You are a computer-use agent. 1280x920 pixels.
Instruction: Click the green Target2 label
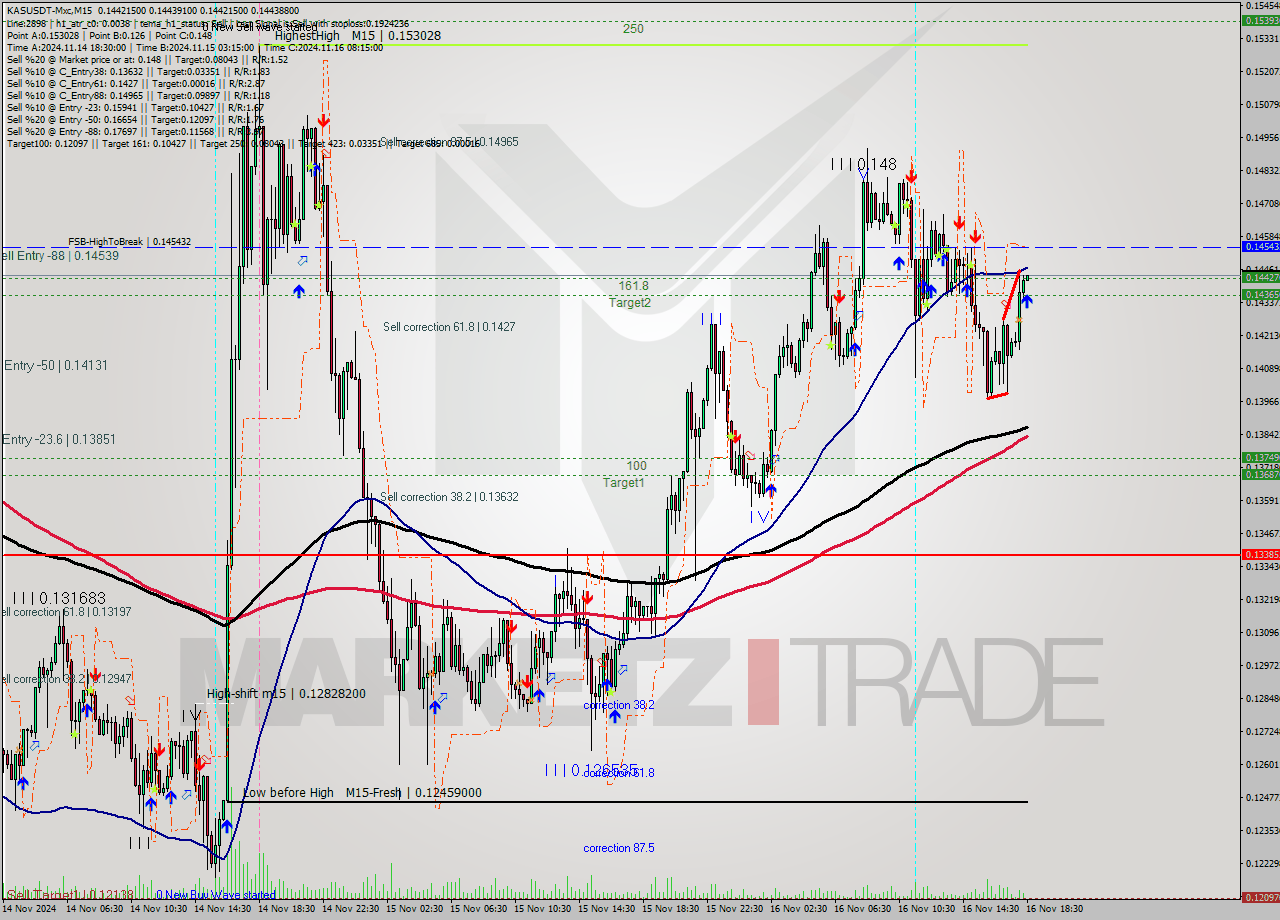(630, 303)
